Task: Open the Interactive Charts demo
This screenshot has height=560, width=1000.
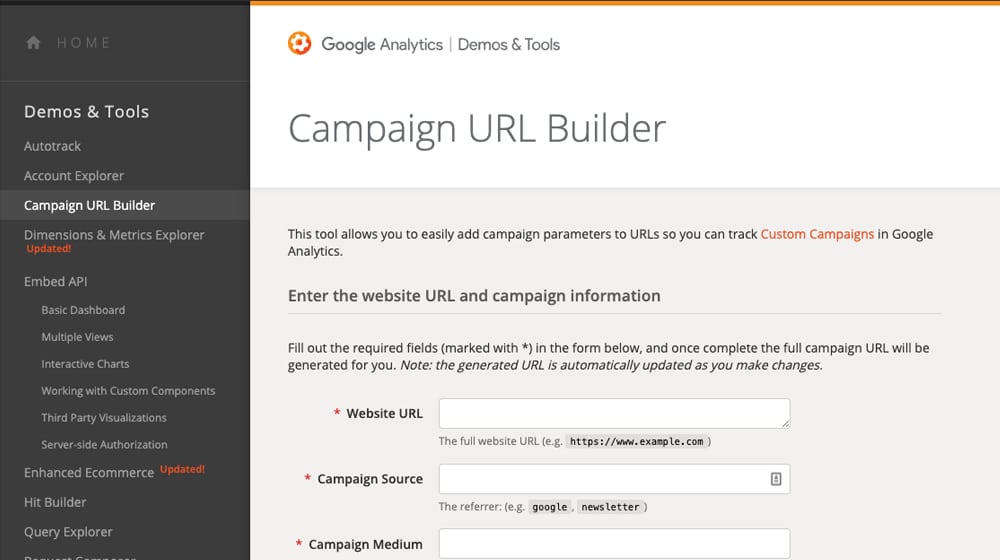Action: [x=85, y=364]
